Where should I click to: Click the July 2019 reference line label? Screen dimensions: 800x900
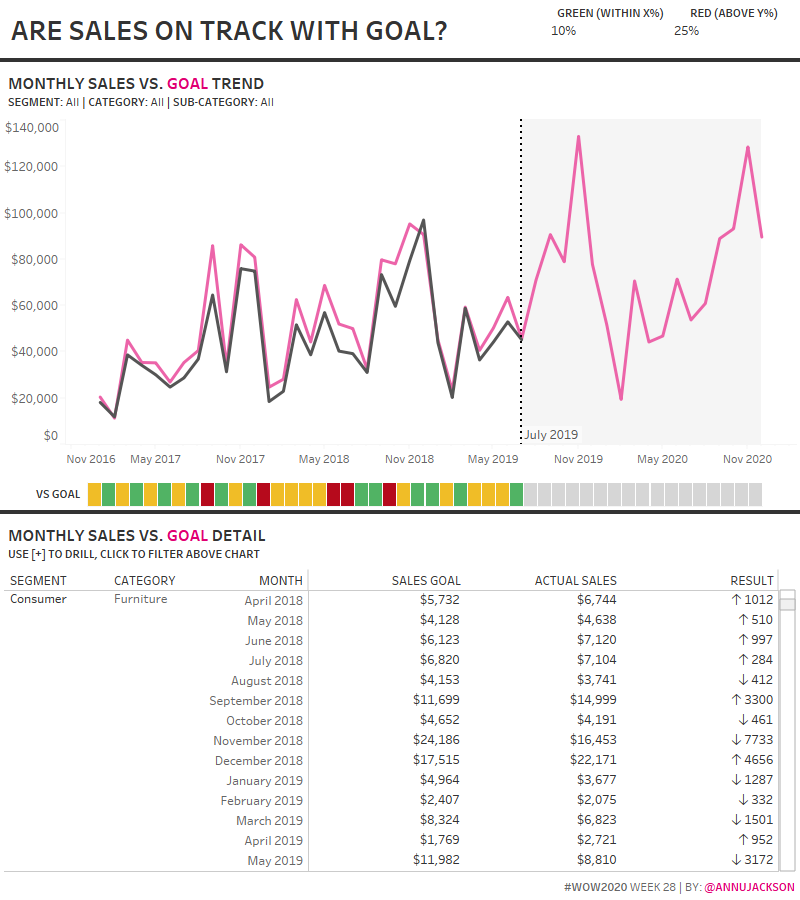click(x=551, y=435)
